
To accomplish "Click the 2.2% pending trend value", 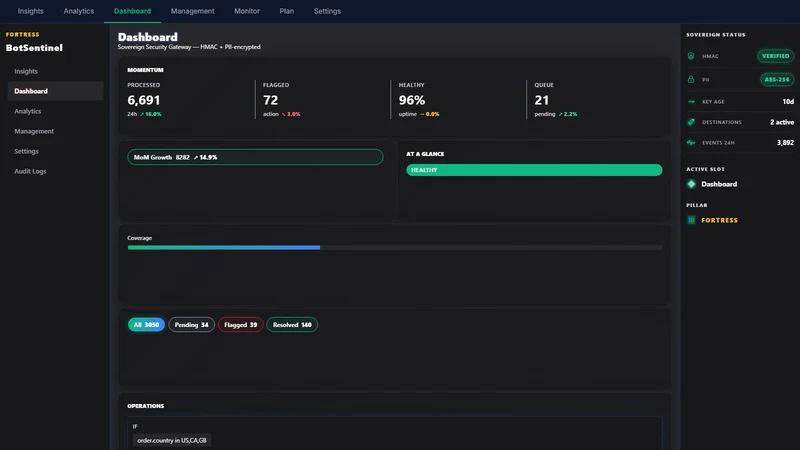I will (x=568, y=114).
